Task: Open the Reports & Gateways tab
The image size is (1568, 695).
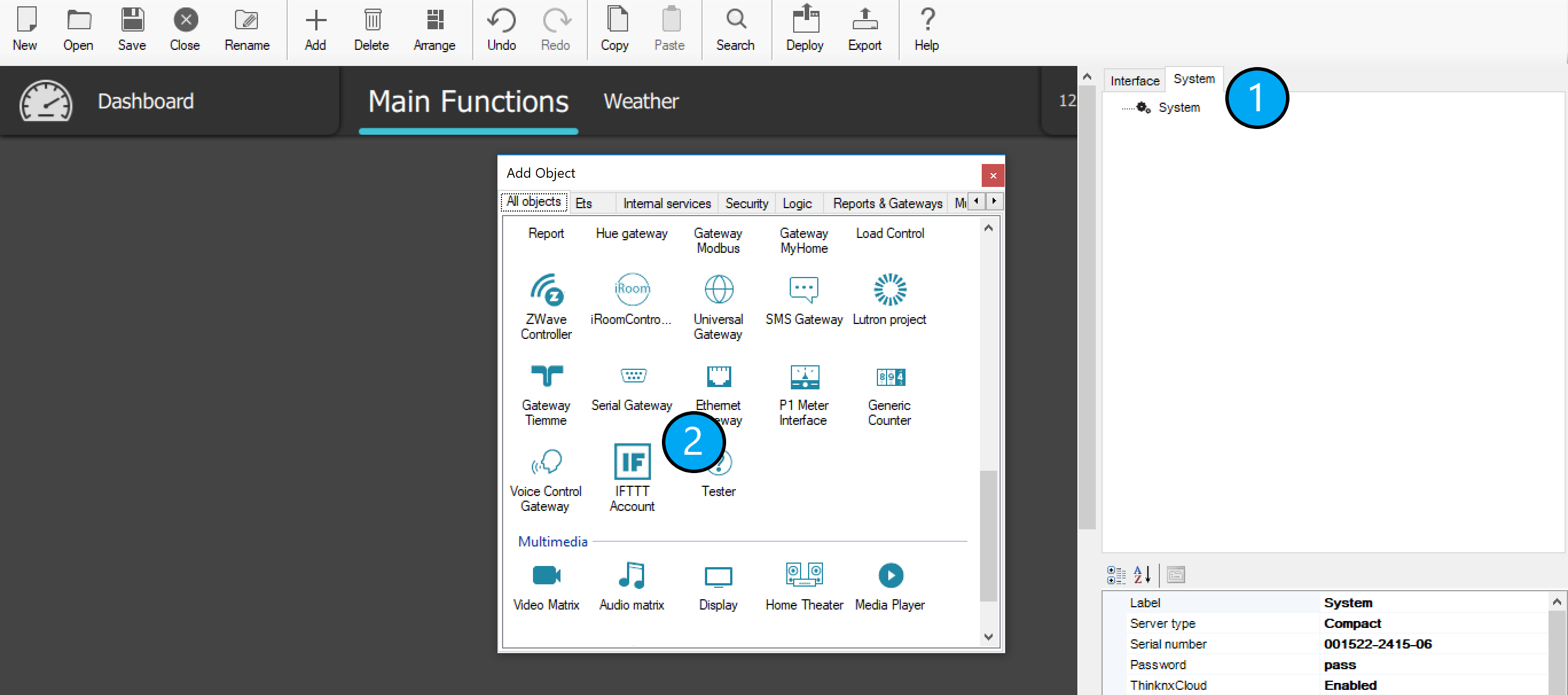Action: [x=887, y=204]
